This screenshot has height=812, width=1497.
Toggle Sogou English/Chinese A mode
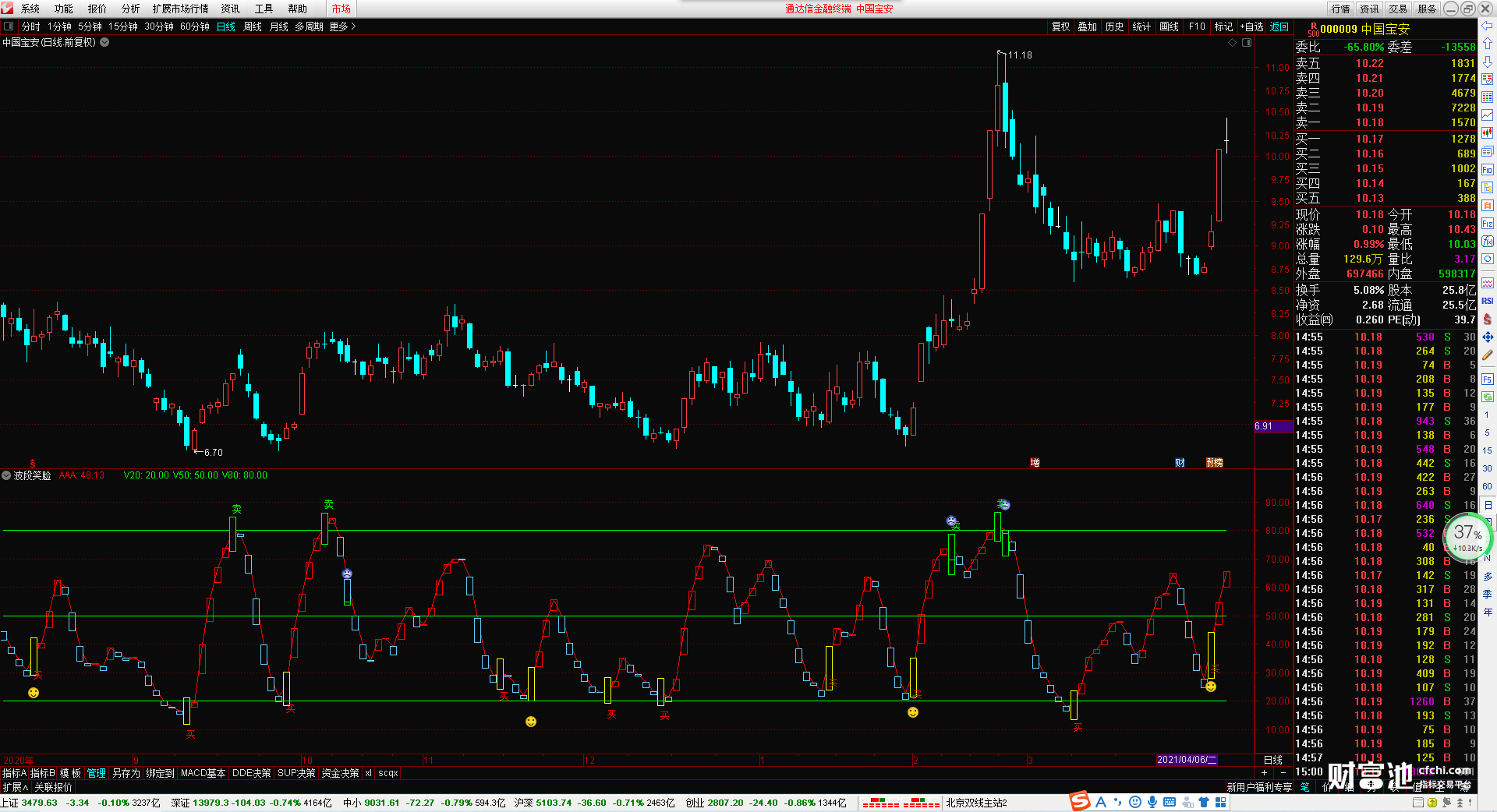click(x=1101, y=803)
